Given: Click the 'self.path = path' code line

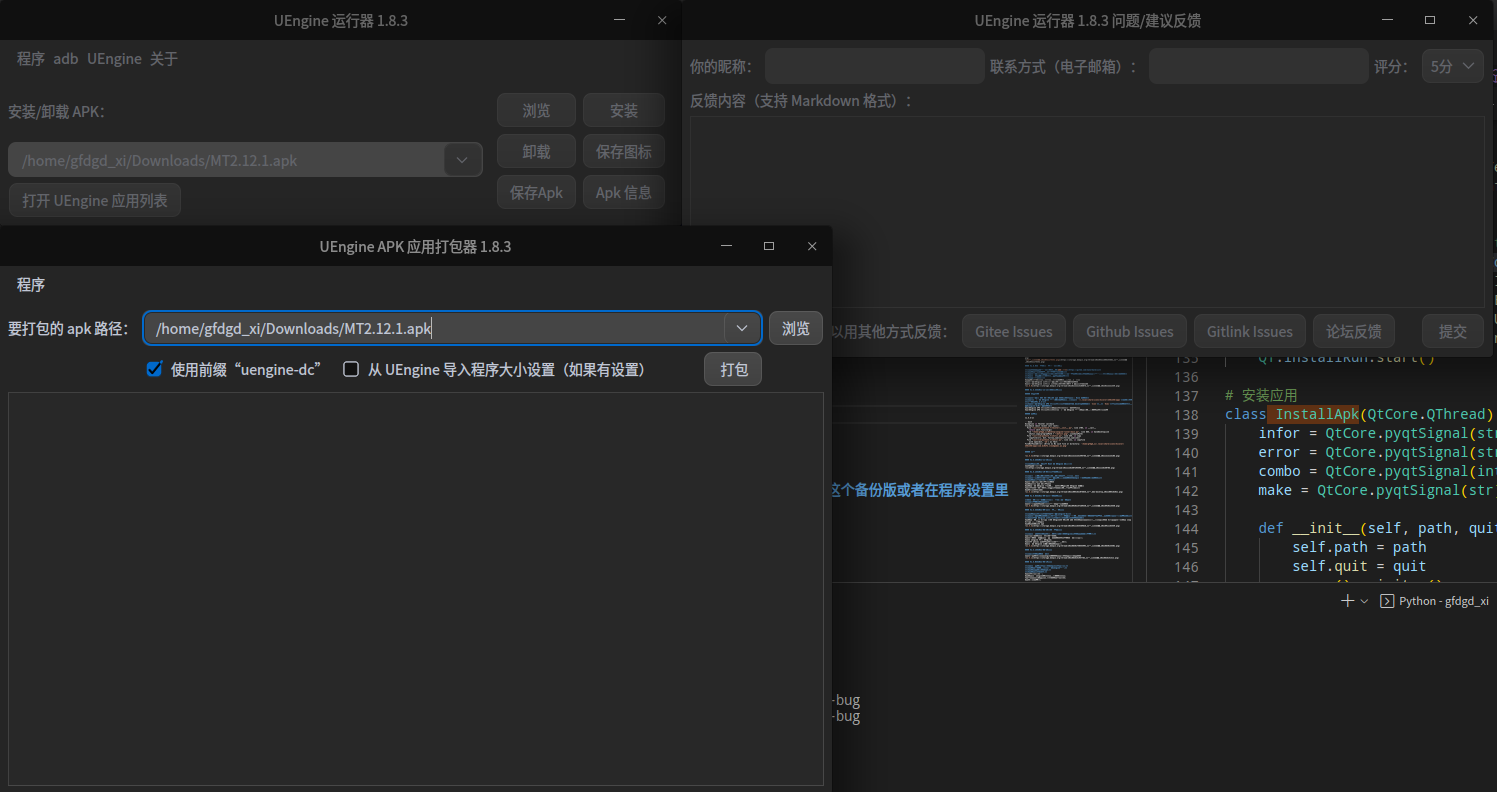Looking at the screenshot, I should click(x=1359, y=547).
